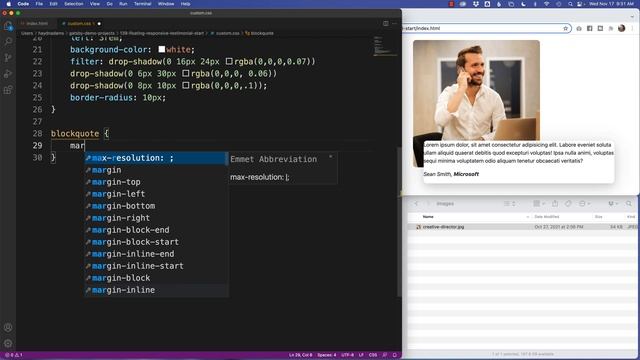Image resolution: width=640 pixels, height=360 pixels.
Task: Open the Terminal menu
Action: [x=142, y=4]
